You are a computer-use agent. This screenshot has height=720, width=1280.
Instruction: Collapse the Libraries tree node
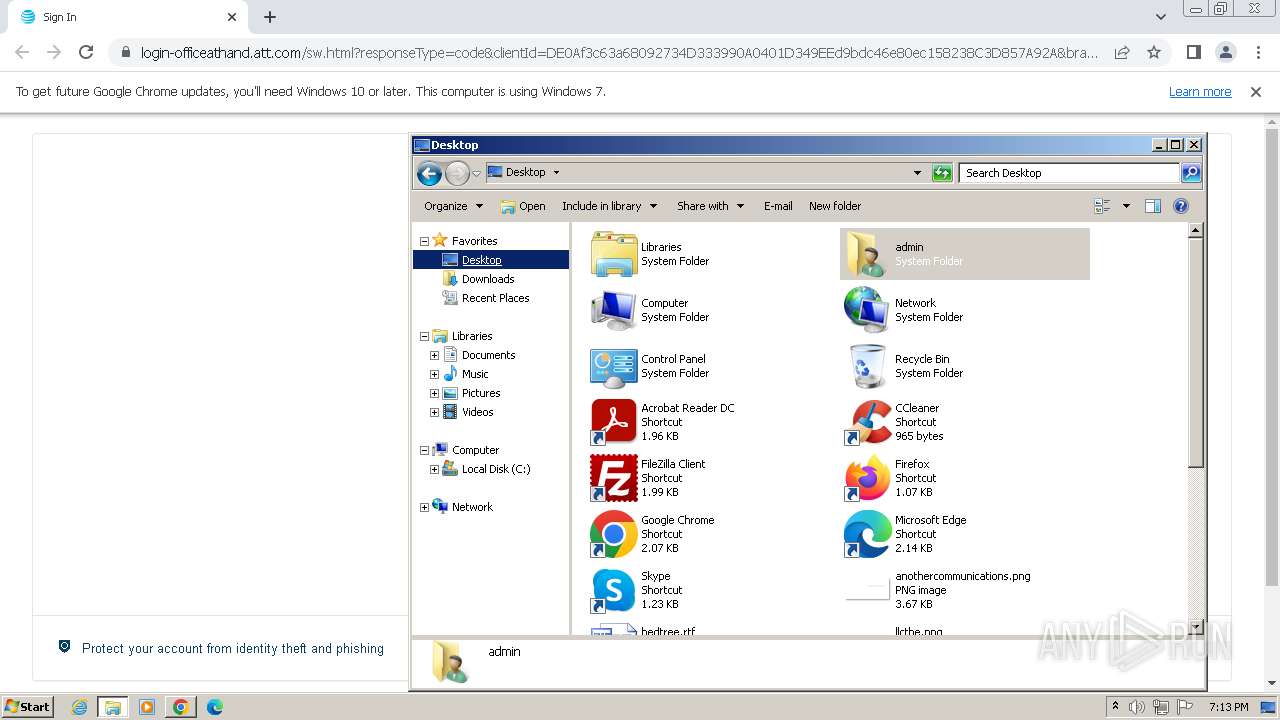[424, 336]
